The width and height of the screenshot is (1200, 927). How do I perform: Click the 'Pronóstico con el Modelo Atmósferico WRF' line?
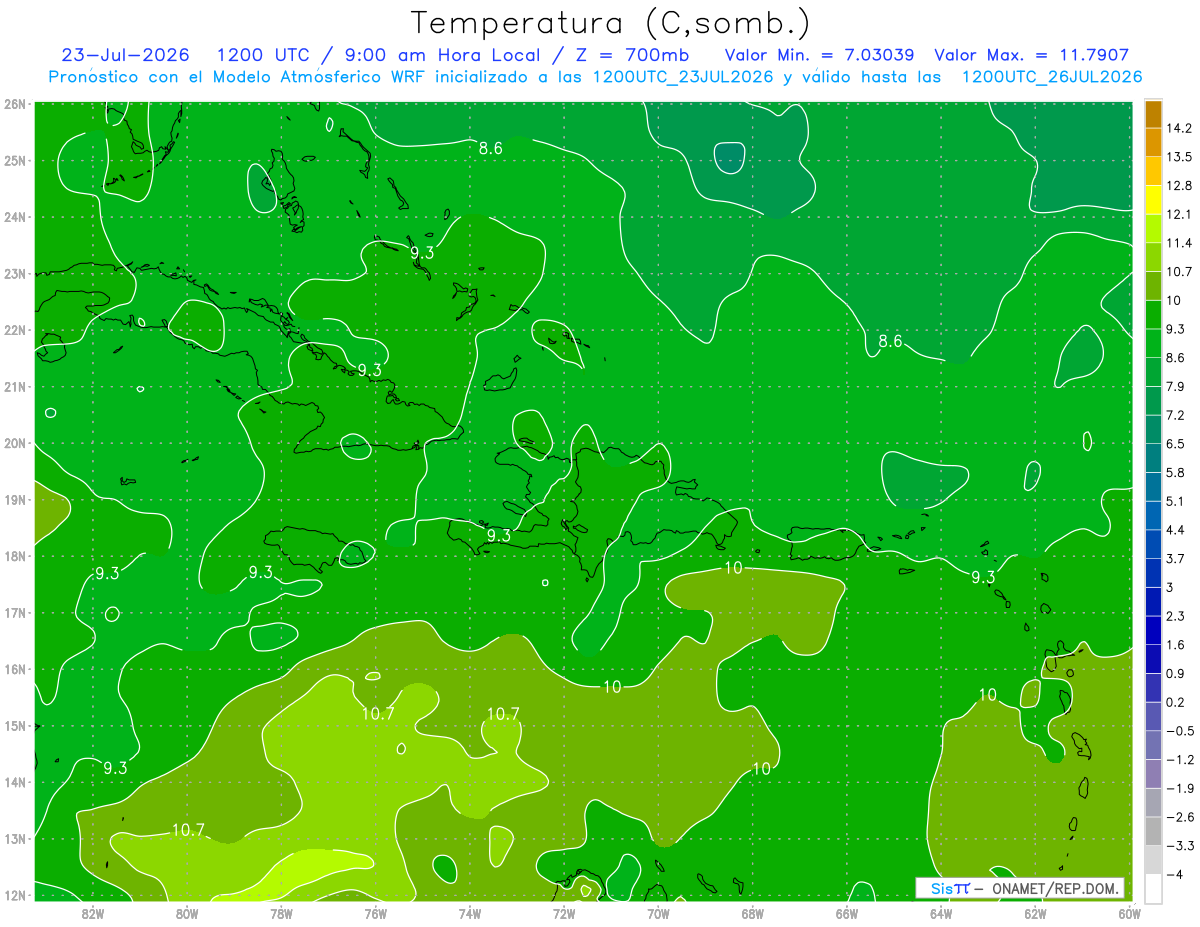tap(595, 77)
